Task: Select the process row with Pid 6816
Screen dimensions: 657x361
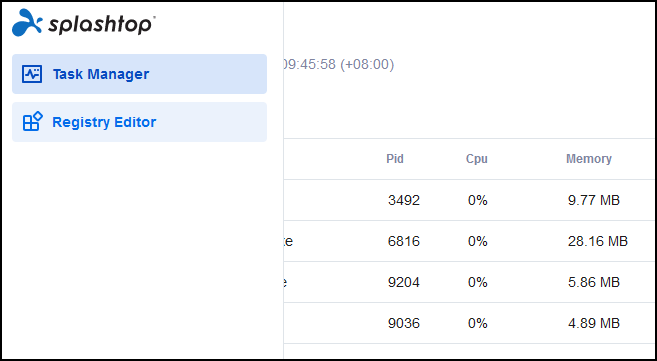Action: tap(468, 241)
